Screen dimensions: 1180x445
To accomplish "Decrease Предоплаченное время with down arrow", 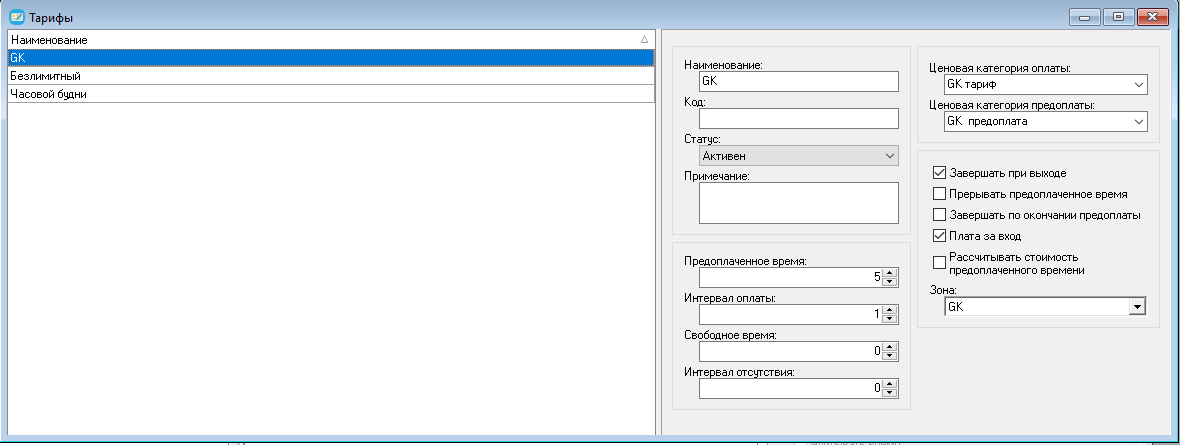I will tap(890, 282).
